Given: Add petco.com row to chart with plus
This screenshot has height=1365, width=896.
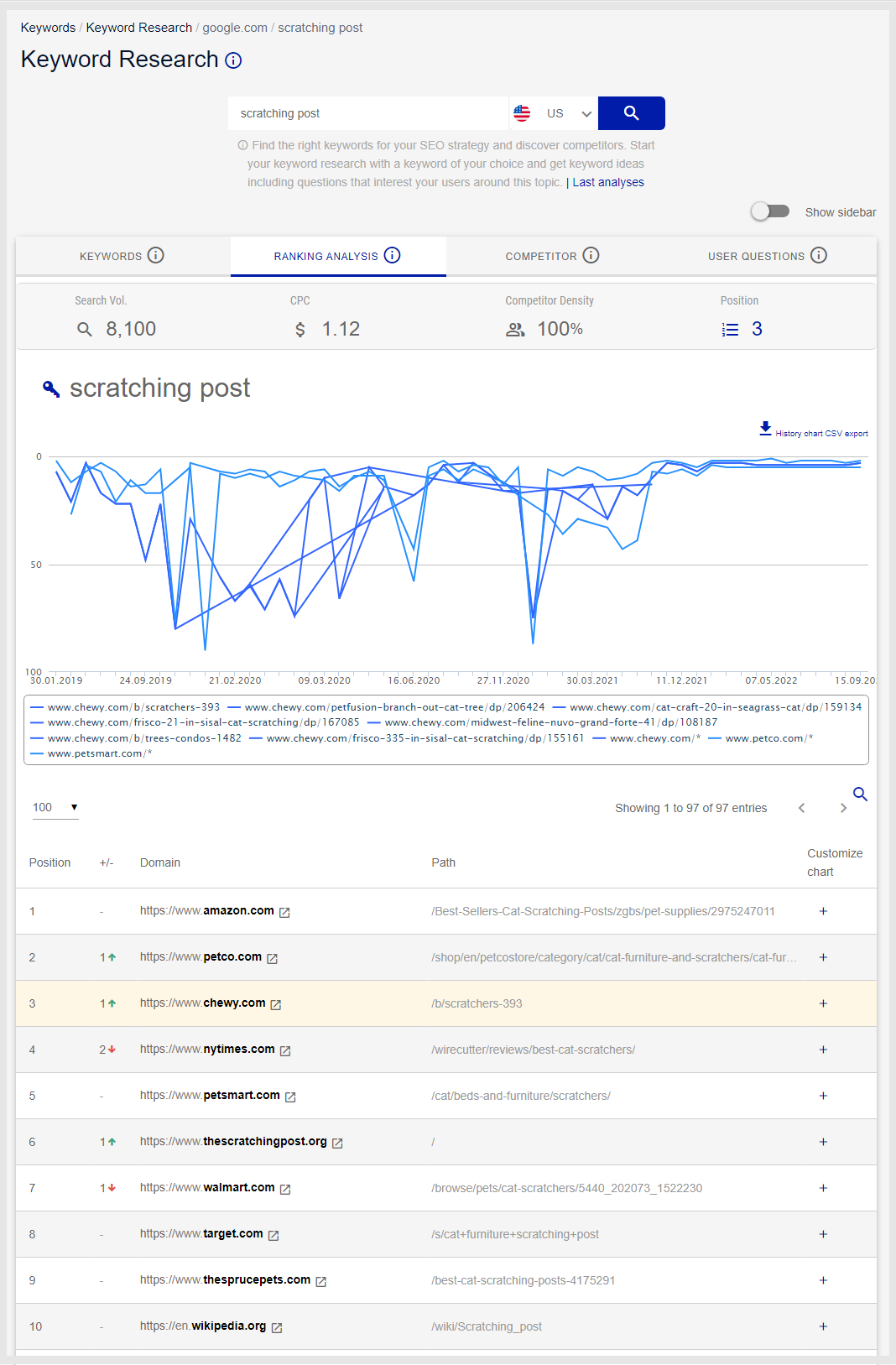Looking at the screenshot, I should 823,957.
